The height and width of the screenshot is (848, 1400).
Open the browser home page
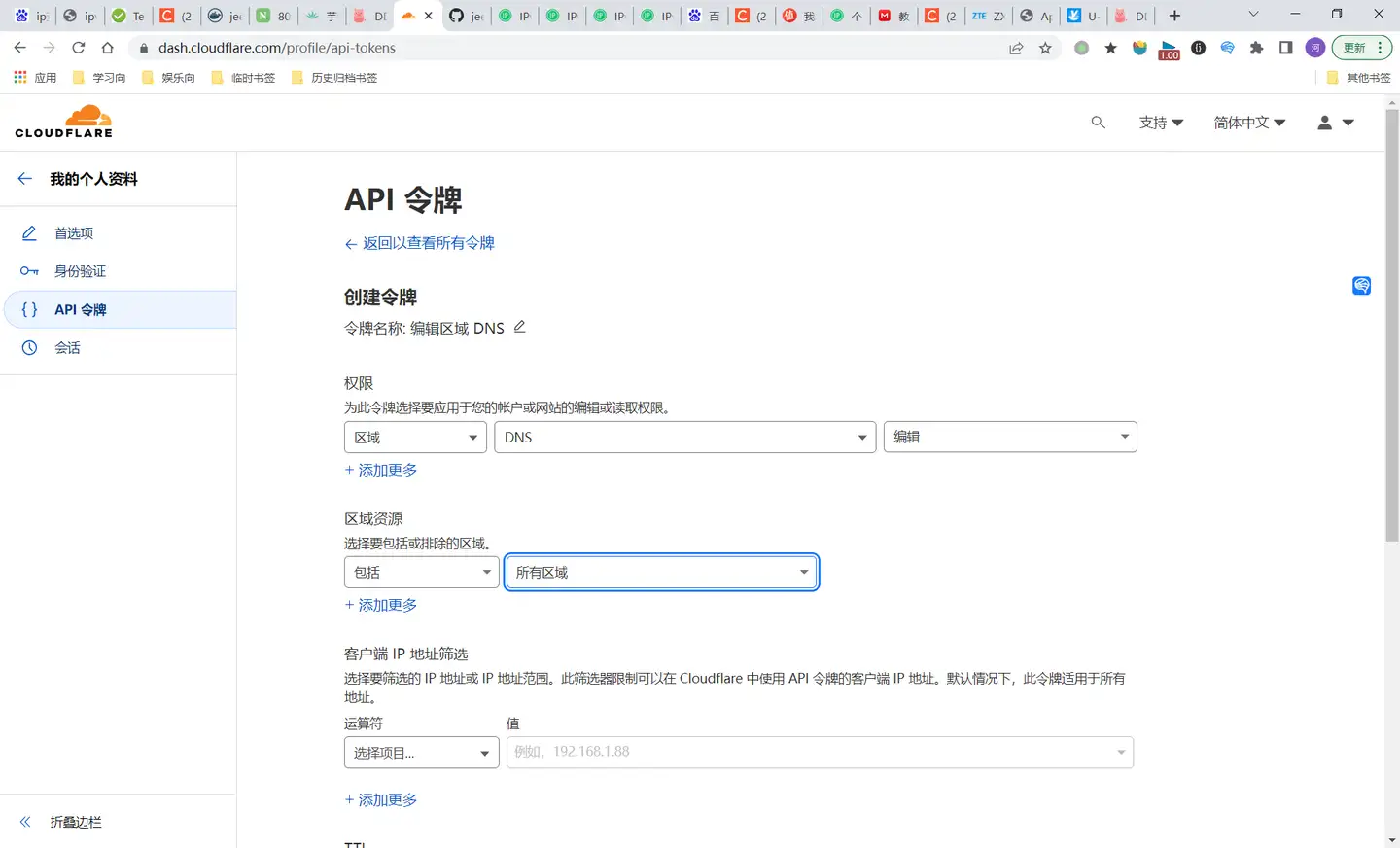(x=108, y=48)
